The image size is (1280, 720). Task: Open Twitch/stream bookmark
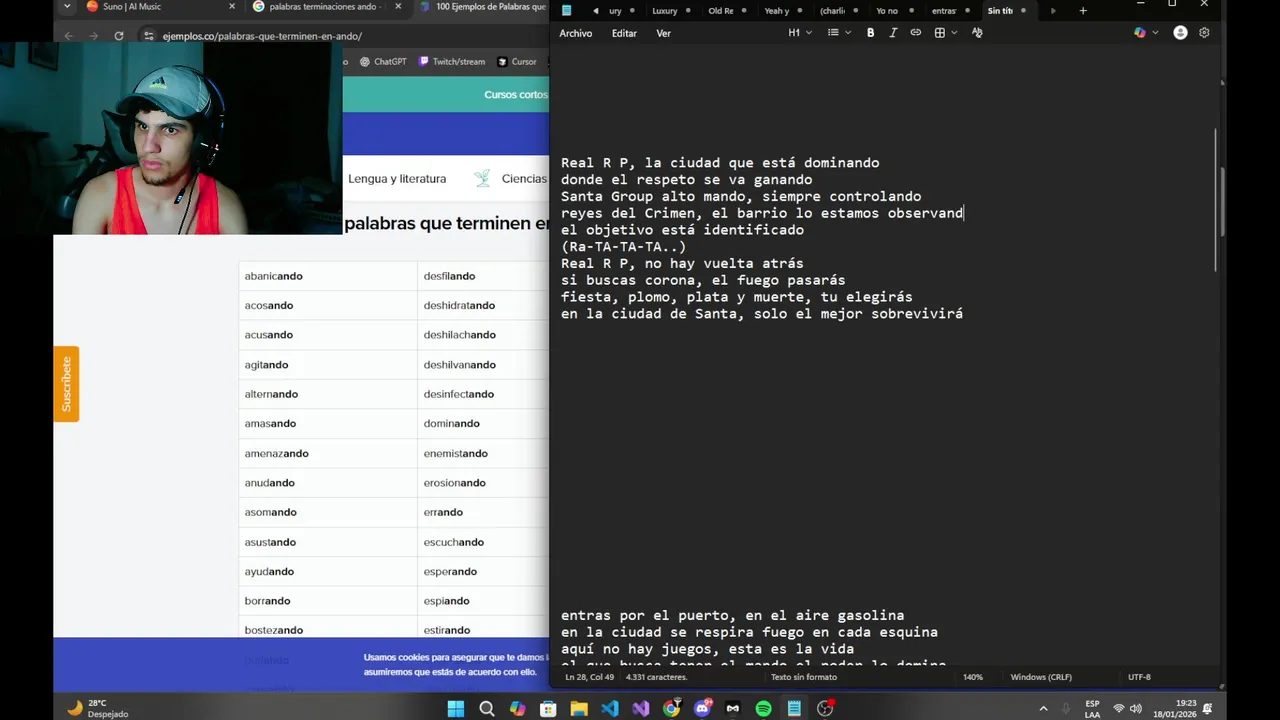(x=452, y=62)
